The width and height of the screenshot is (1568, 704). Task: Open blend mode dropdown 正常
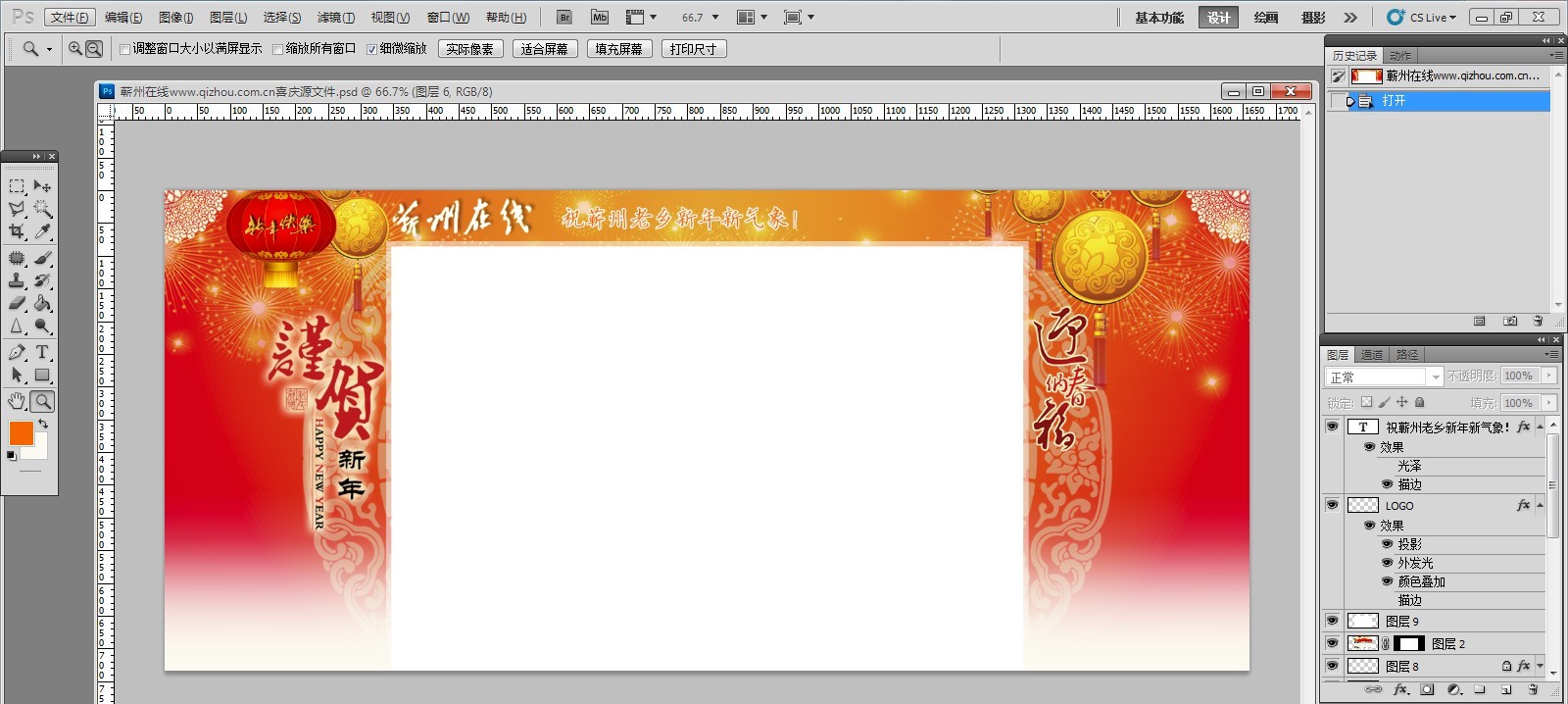point(1384,377)
